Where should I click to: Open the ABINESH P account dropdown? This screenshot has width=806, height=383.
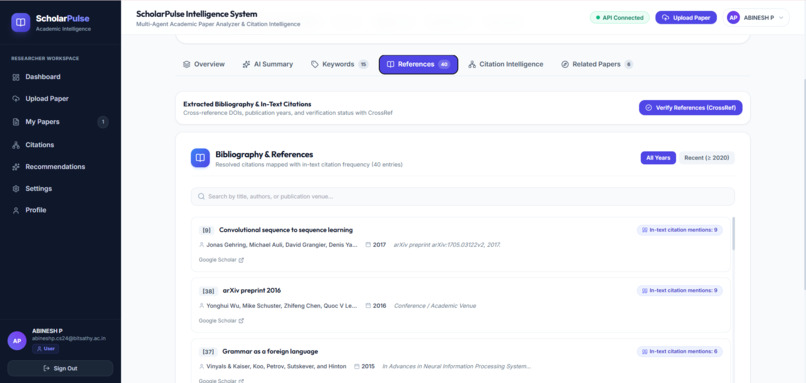[x=756, y=17]
